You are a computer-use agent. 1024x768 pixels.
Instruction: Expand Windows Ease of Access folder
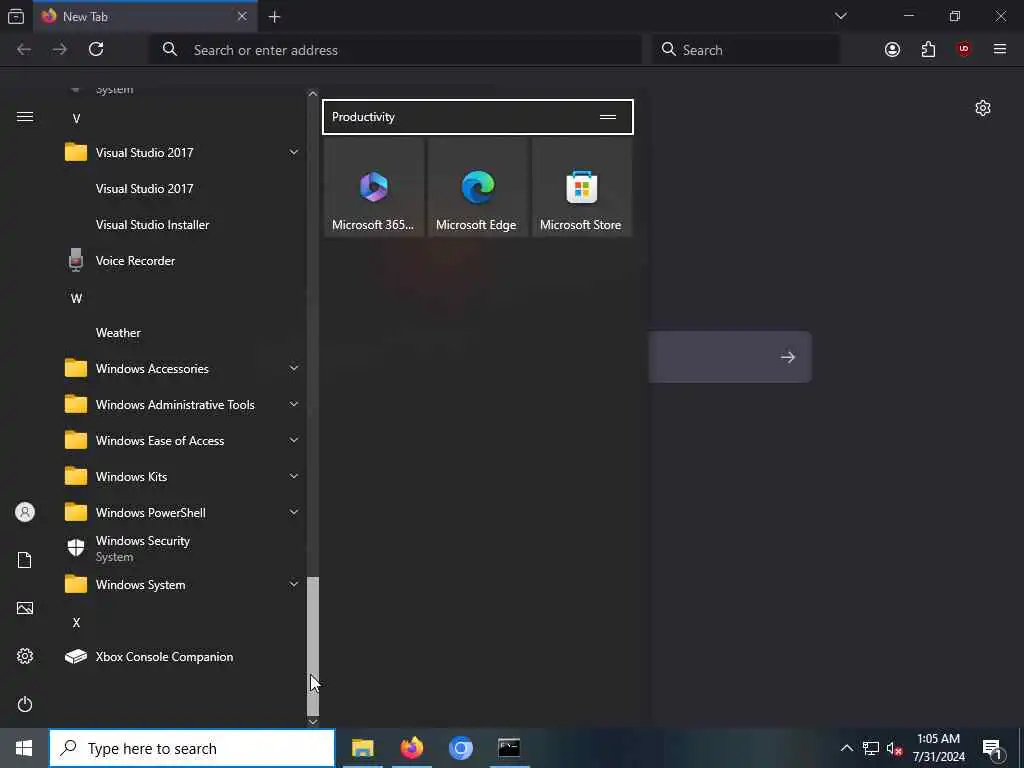182,441
